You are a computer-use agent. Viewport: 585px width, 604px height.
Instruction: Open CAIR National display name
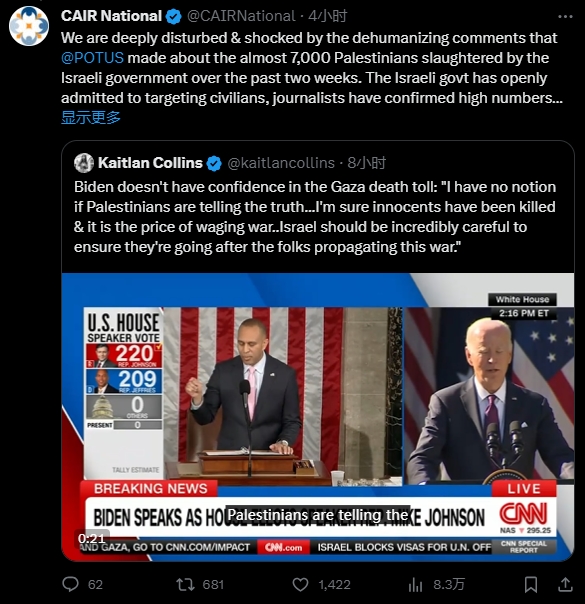111,16
